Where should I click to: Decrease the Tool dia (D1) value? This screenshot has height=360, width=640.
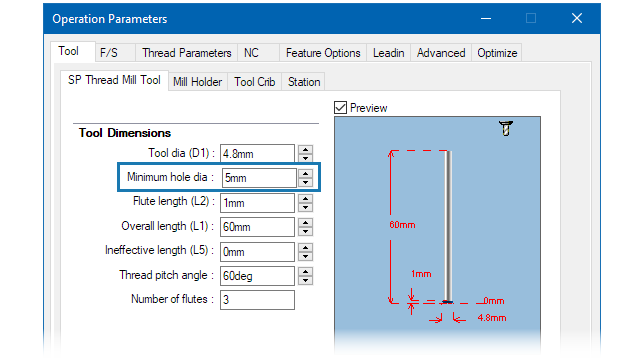(x=305, y=158)
